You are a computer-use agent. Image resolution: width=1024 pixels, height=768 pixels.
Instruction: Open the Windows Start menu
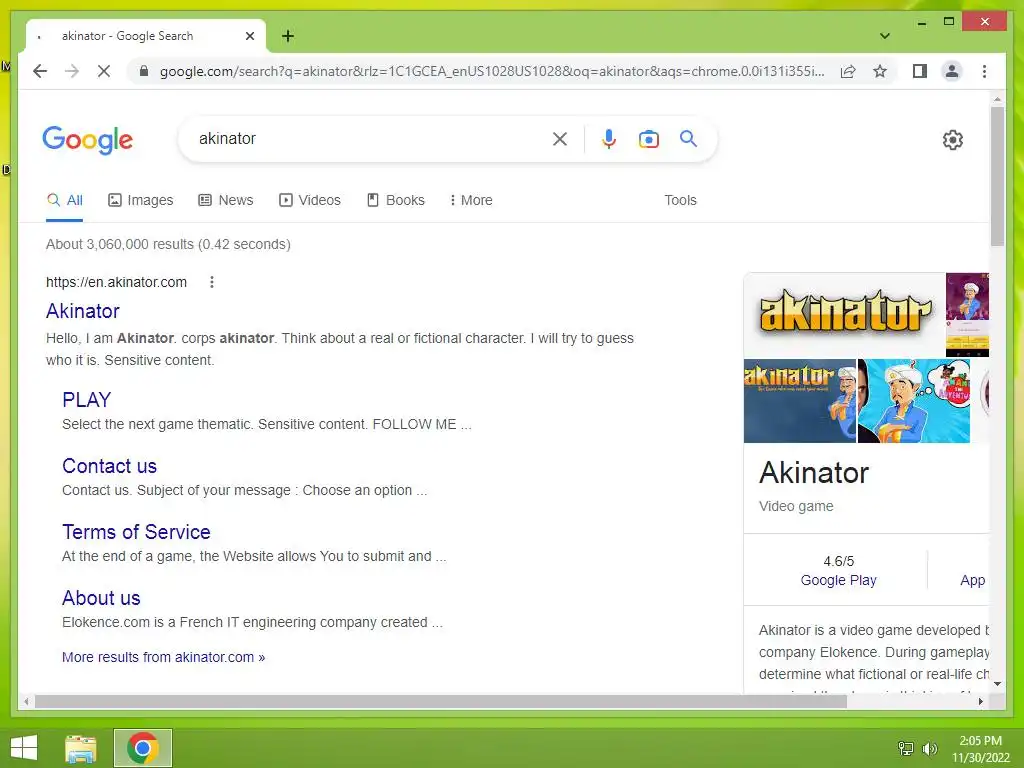[x=24, y=748]
